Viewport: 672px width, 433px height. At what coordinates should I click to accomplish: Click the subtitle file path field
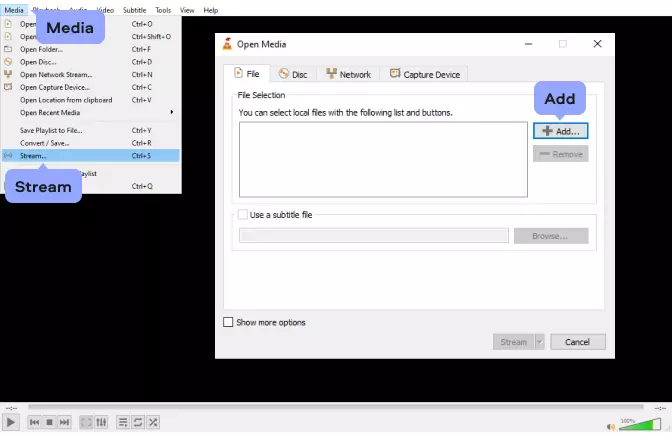tap(374, 235)
